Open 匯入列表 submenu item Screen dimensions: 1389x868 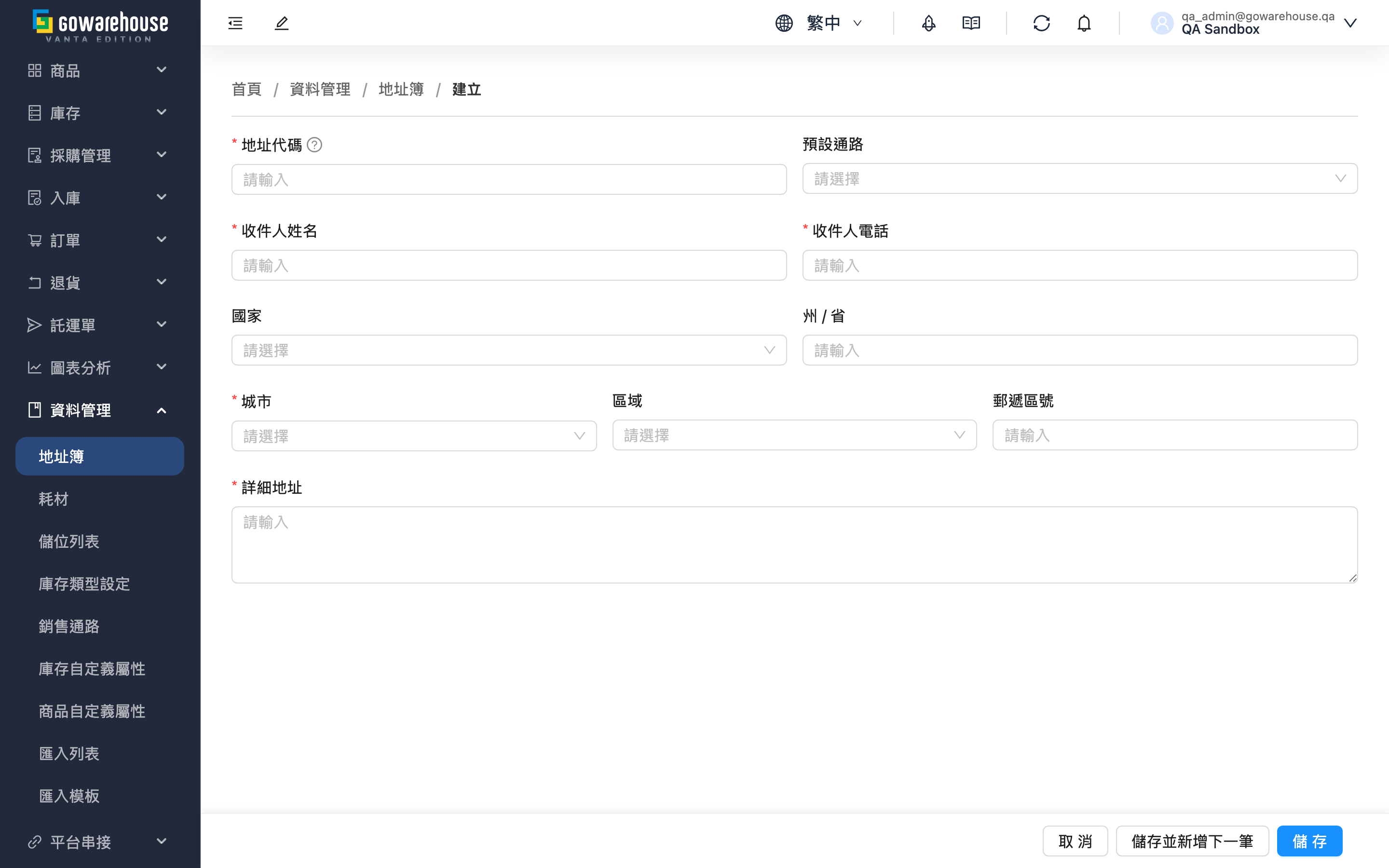[100, 754]
